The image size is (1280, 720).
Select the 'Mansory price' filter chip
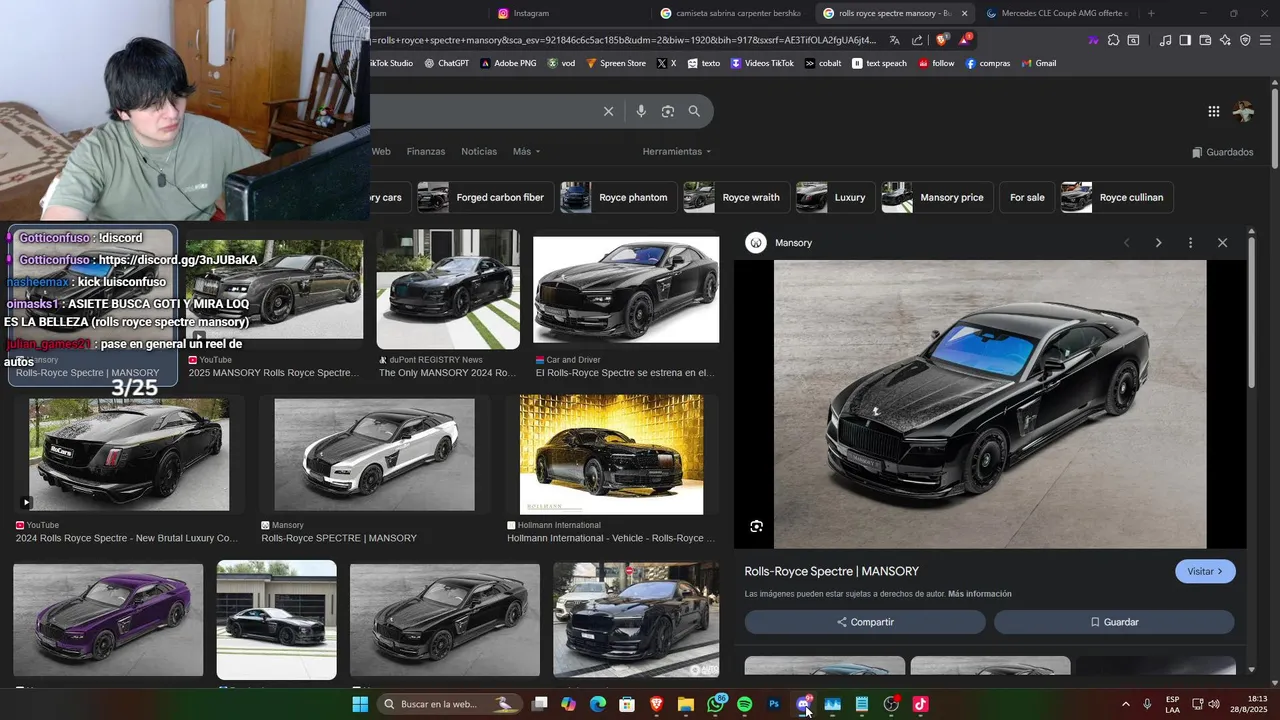(x=938, y=198)
